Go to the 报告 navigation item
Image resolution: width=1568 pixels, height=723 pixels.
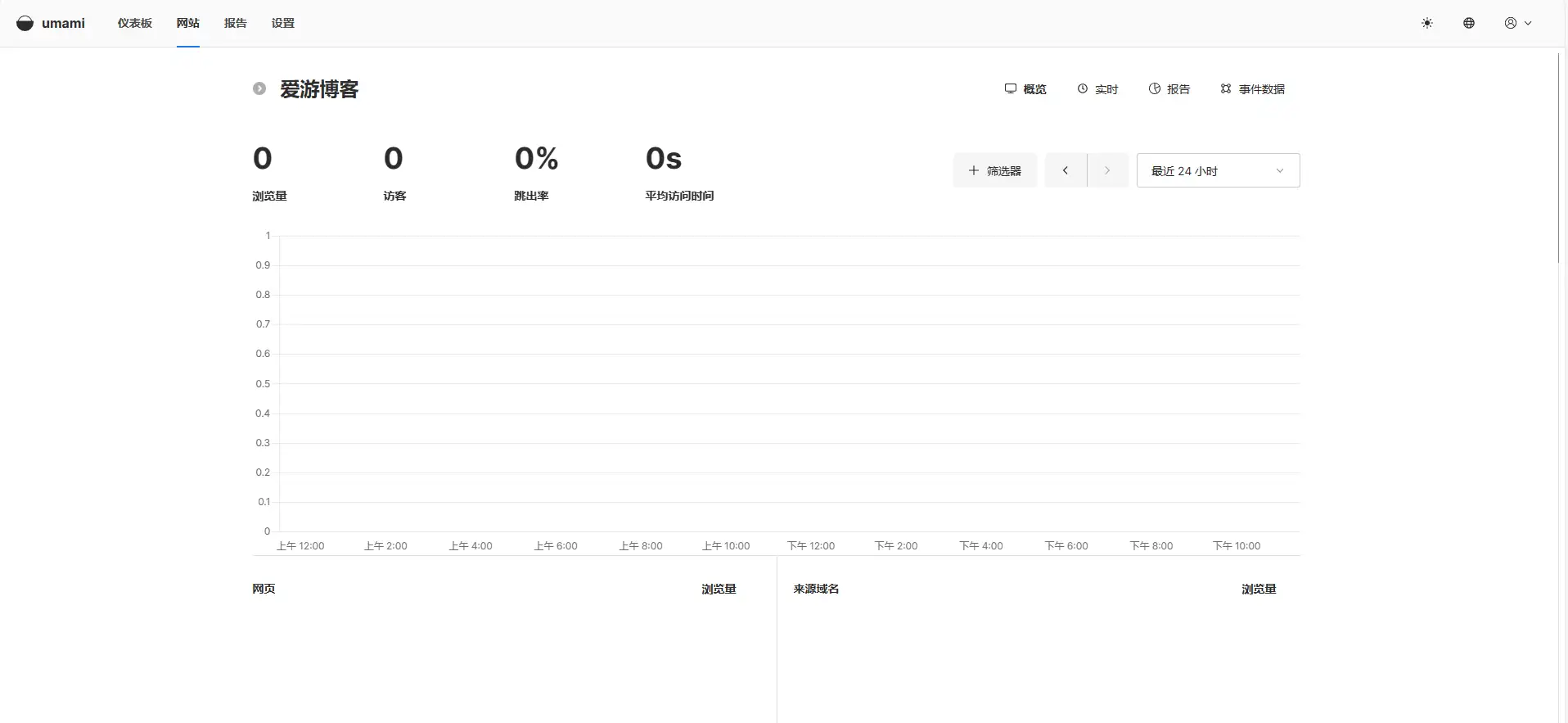pos(236,23)
